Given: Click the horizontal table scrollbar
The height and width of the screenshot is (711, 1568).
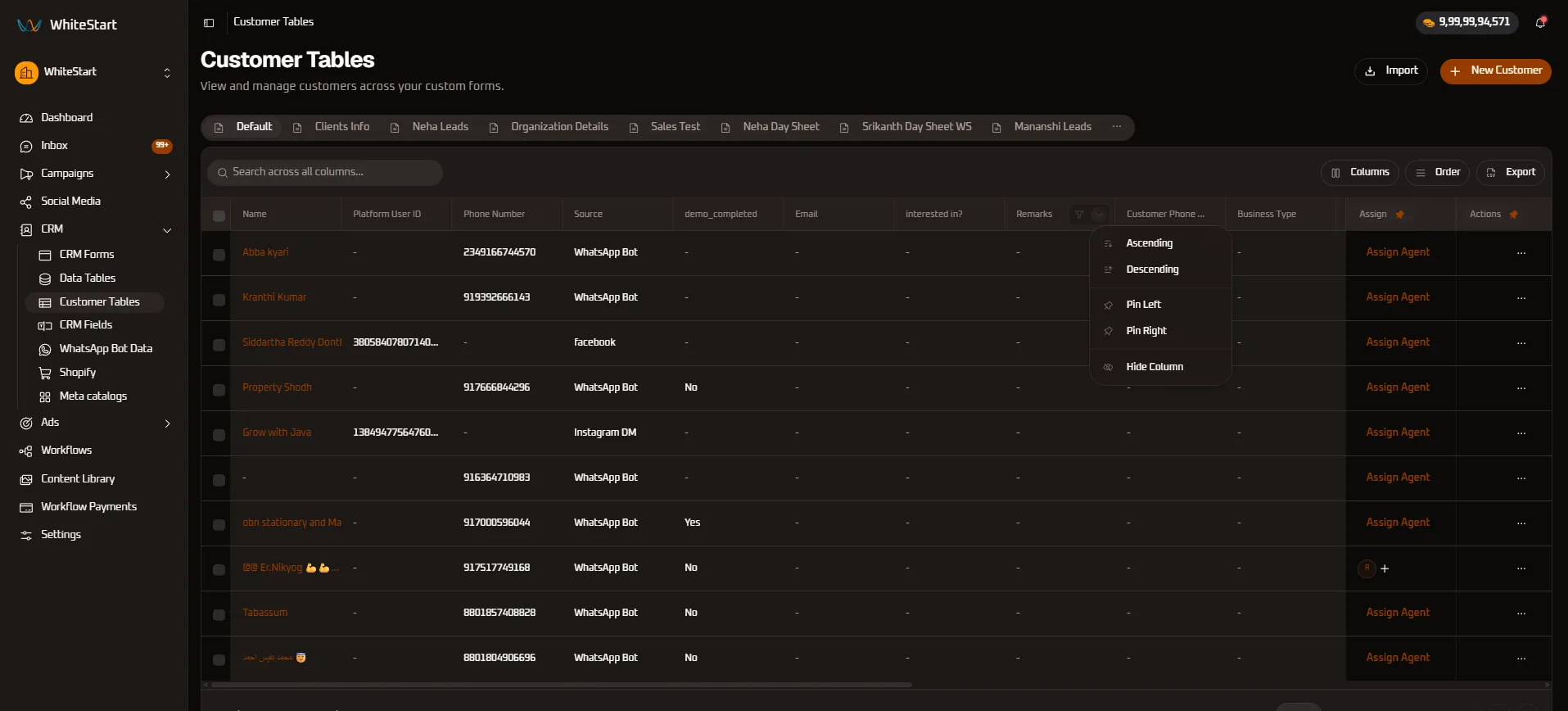Looking at the screenshot, I should pyautogui.click(x=562, y=685).
